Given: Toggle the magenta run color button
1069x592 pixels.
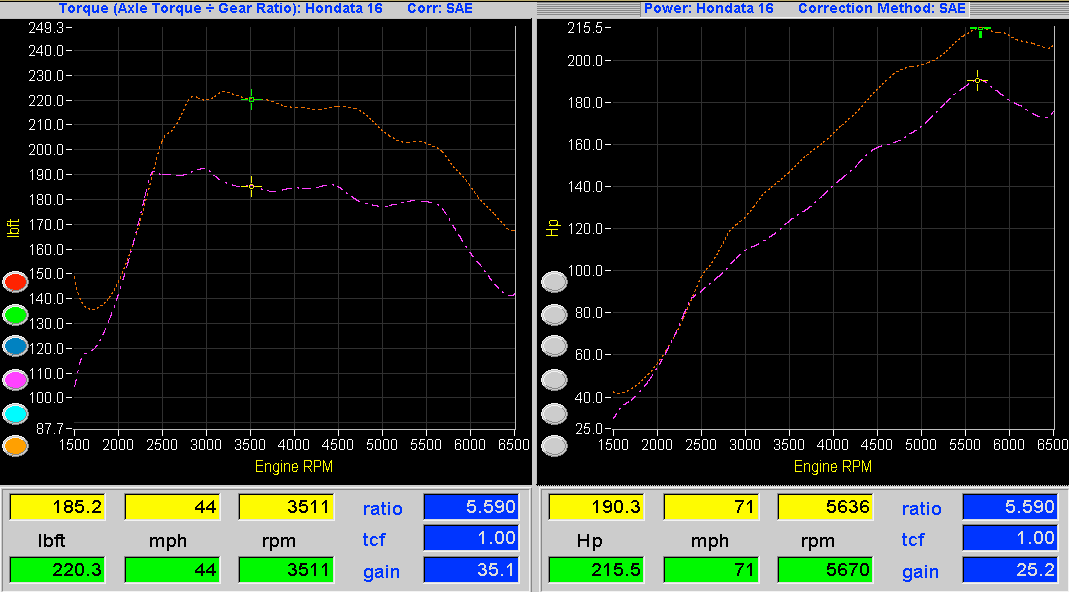Looking at the screenshot, I should coord(15,380).
